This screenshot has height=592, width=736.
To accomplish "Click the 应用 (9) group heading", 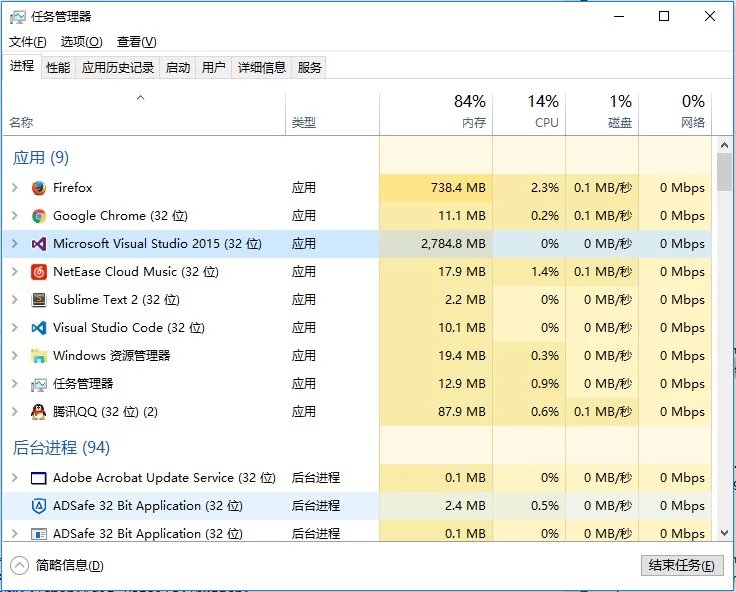I will [x=41, y=158].
